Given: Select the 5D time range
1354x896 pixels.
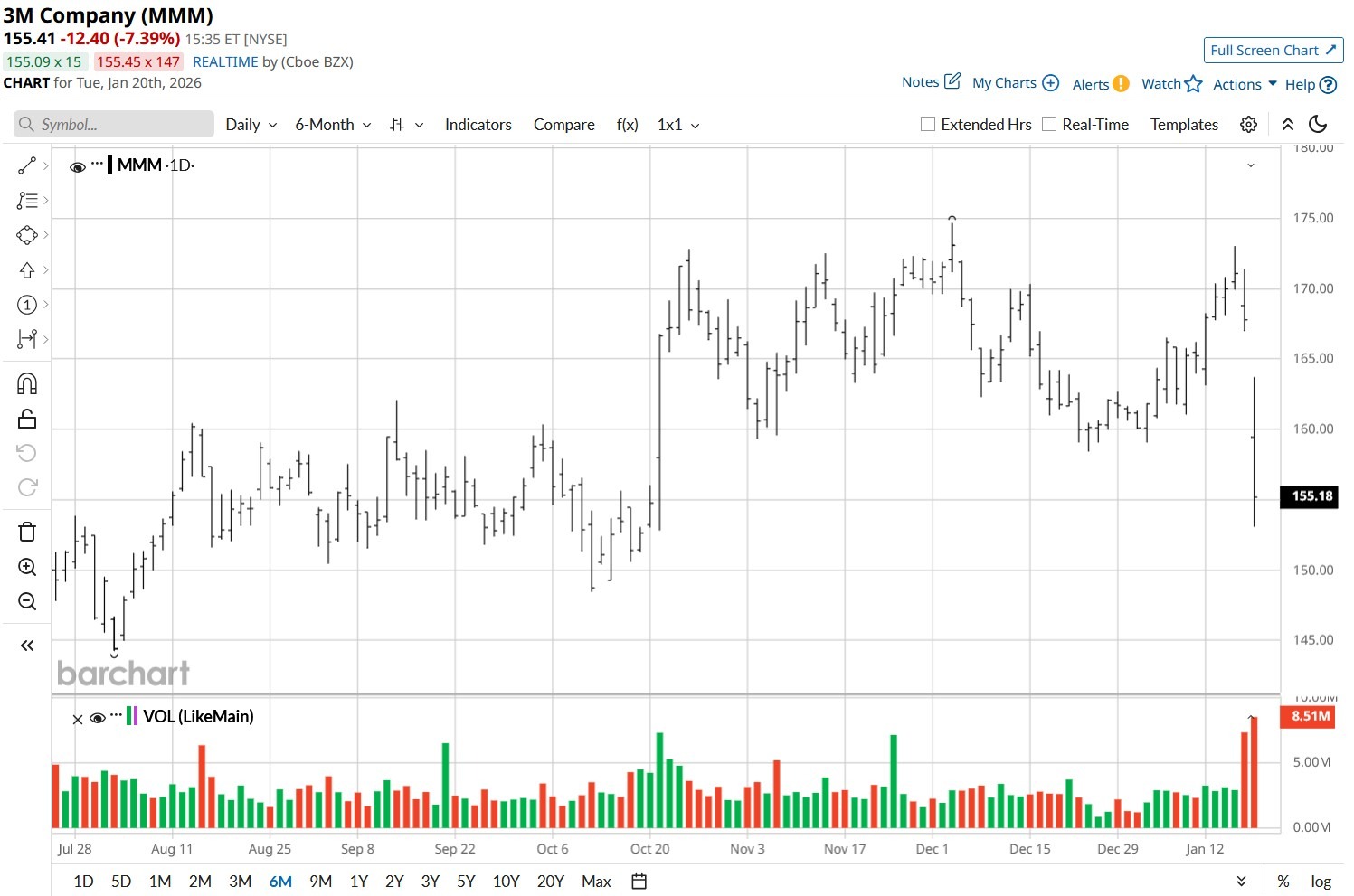Looking at the screenshot, I should click(x=121, y=882).
